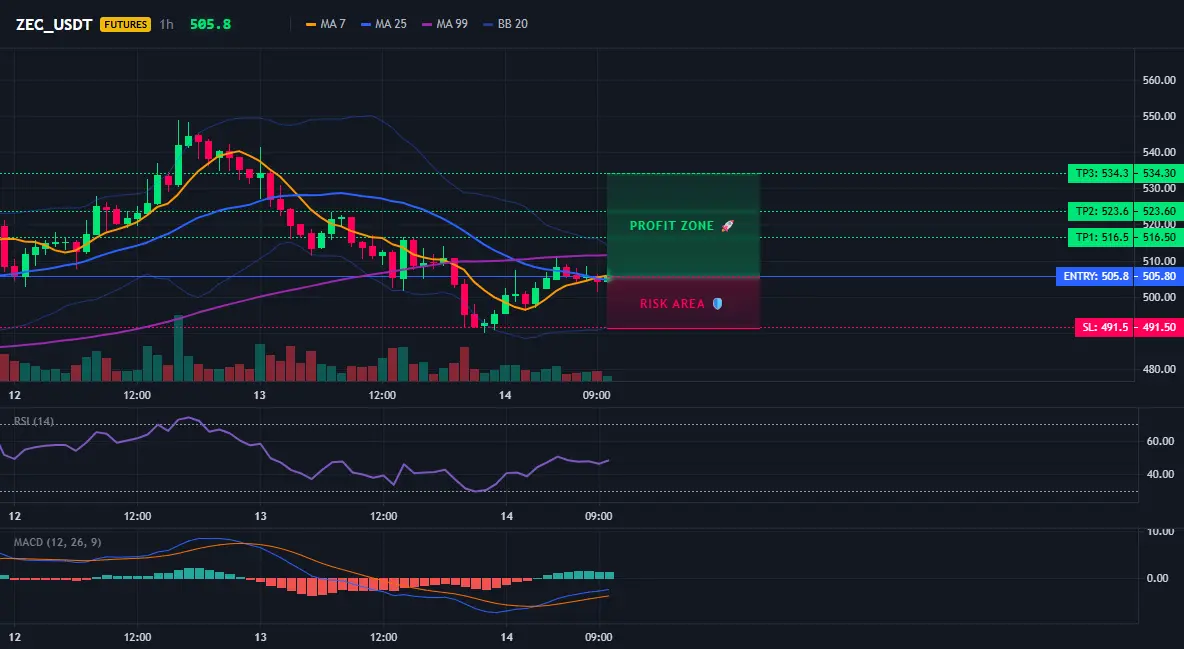Screen dimensions: 1184x649
Task: Click the 540.00 price axis value
Action: tap(1159, 153)
